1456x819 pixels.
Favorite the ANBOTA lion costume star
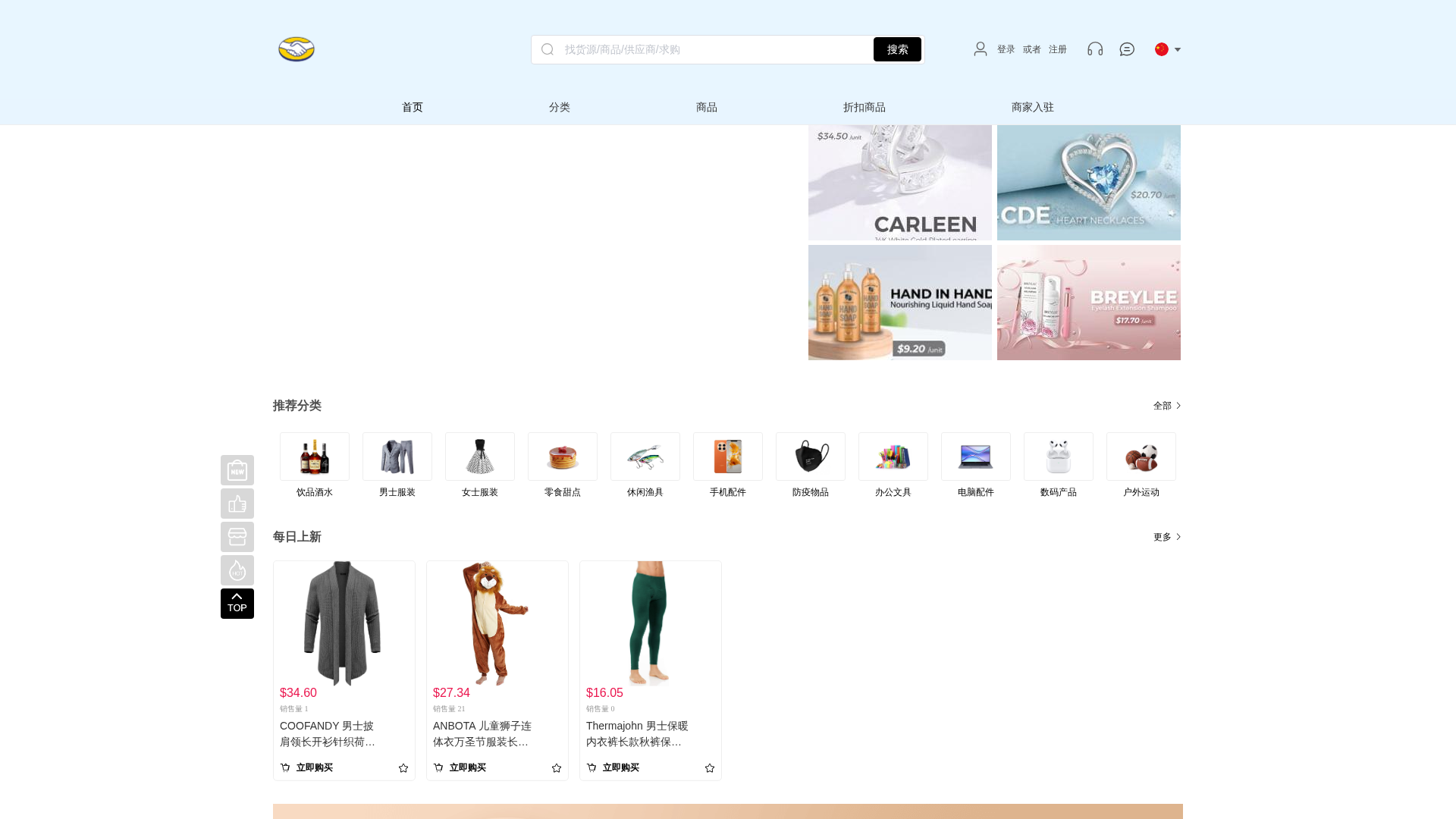(557, 768)
